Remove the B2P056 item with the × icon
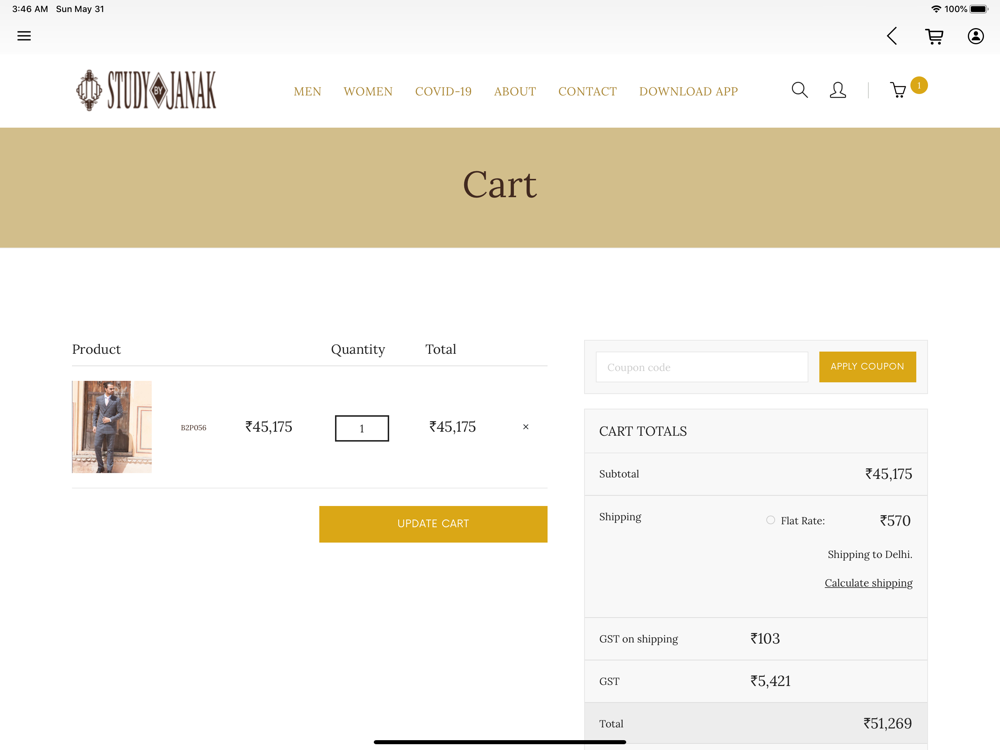Viewport: 1000px width, 750px height. tap(526, 427)
